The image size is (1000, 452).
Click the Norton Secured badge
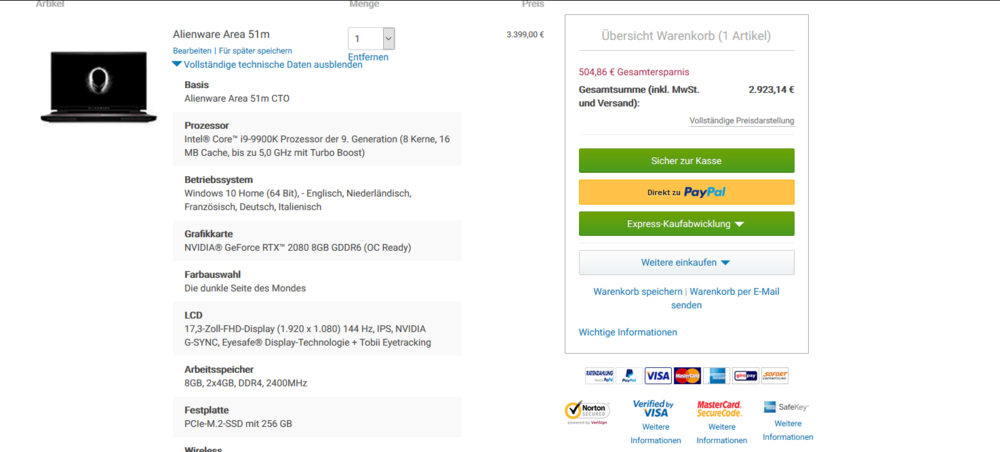pyautogui.click(x=587, y=412)
